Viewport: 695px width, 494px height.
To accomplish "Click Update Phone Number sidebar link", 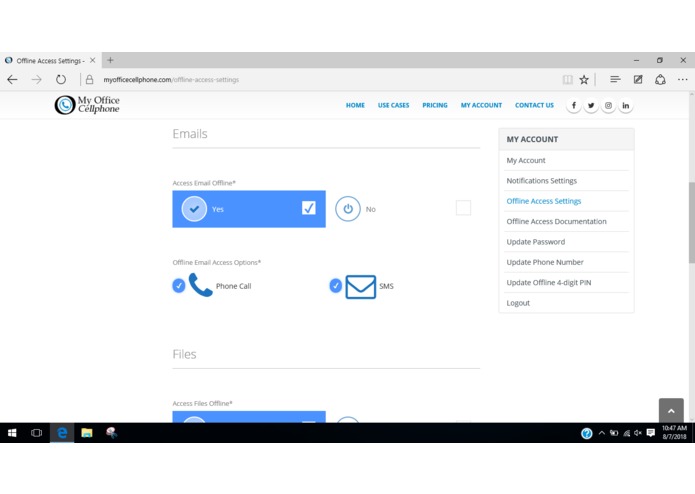I will 545,262.
